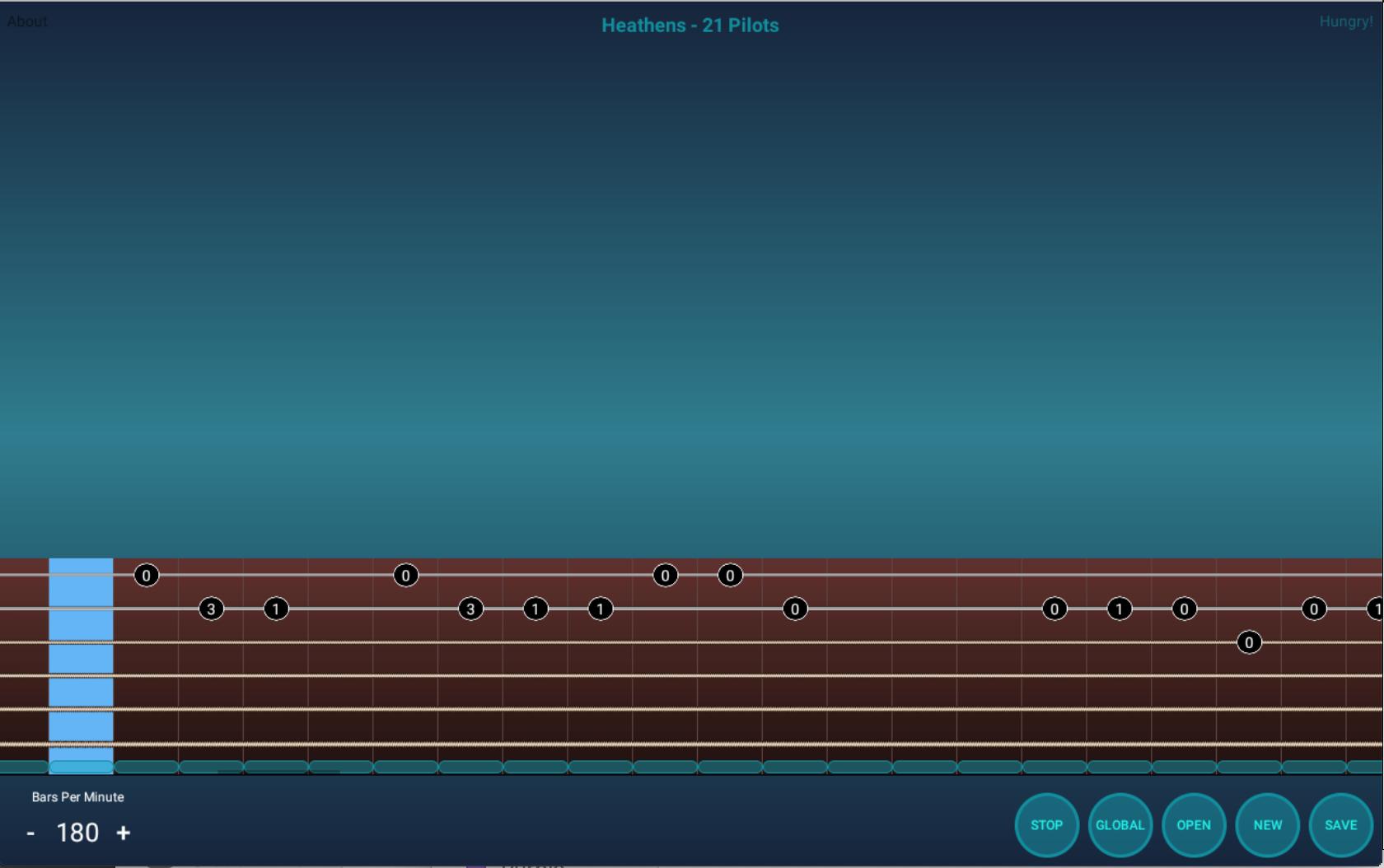
Task: Stop playback with the STOP button
Action: (x=1046, y=825)
